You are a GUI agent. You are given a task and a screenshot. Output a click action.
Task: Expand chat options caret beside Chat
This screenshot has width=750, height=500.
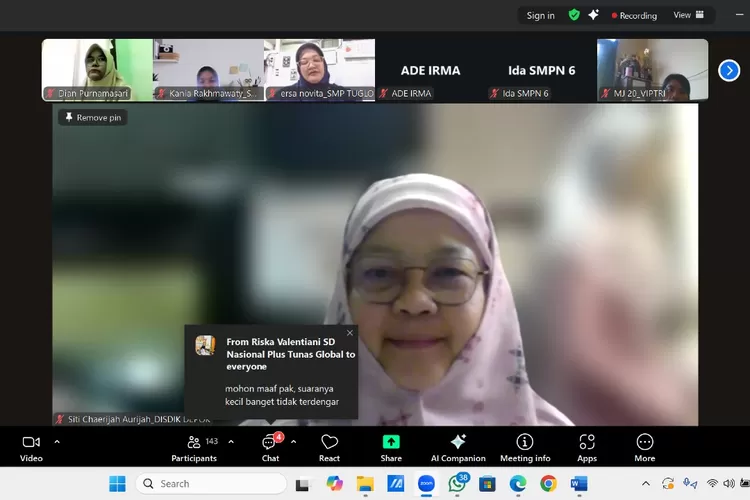point(293,442)
